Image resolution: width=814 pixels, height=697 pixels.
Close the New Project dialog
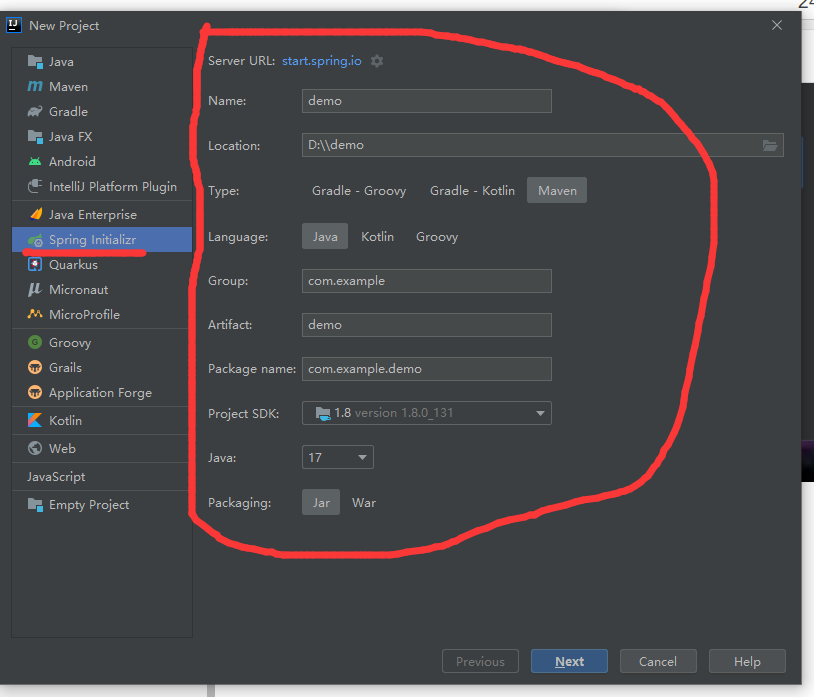pos(777,25)
